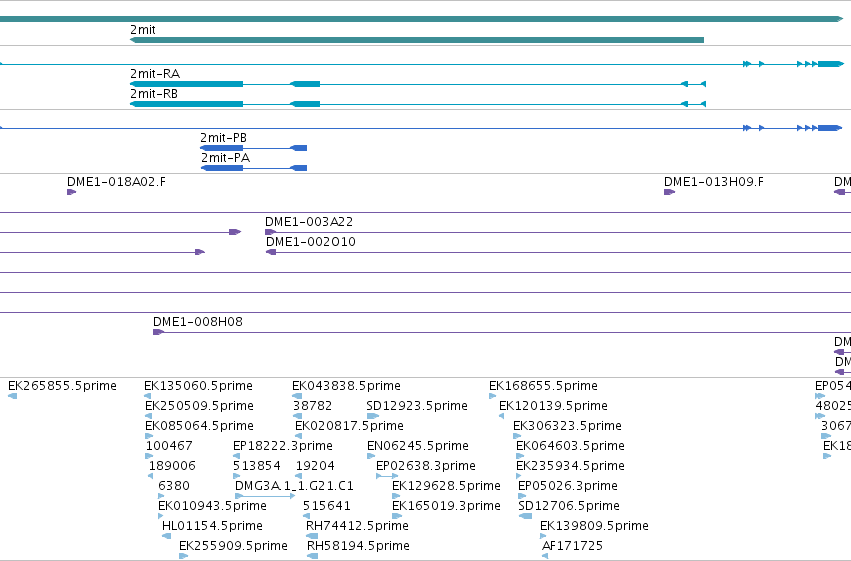Select the EK255909.5prime EST label
851x561 pixels.
coord(233,546)
